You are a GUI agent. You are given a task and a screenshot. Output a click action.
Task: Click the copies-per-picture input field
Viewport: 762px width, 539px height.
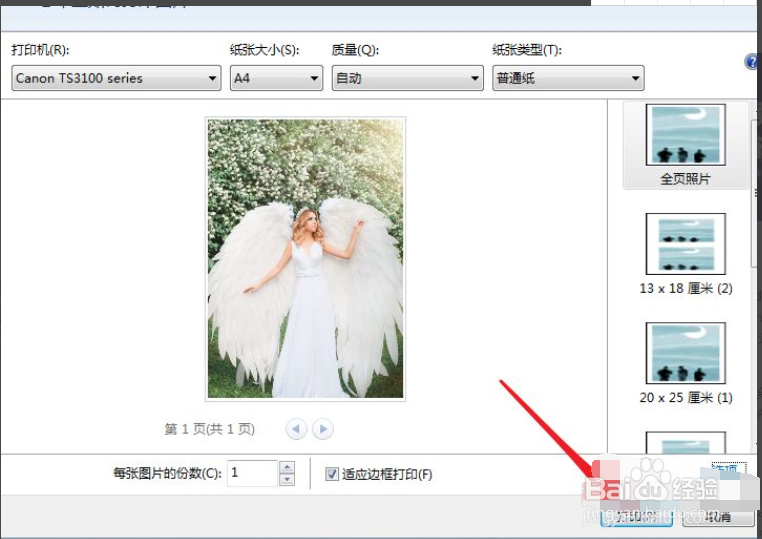coord(253,473)
